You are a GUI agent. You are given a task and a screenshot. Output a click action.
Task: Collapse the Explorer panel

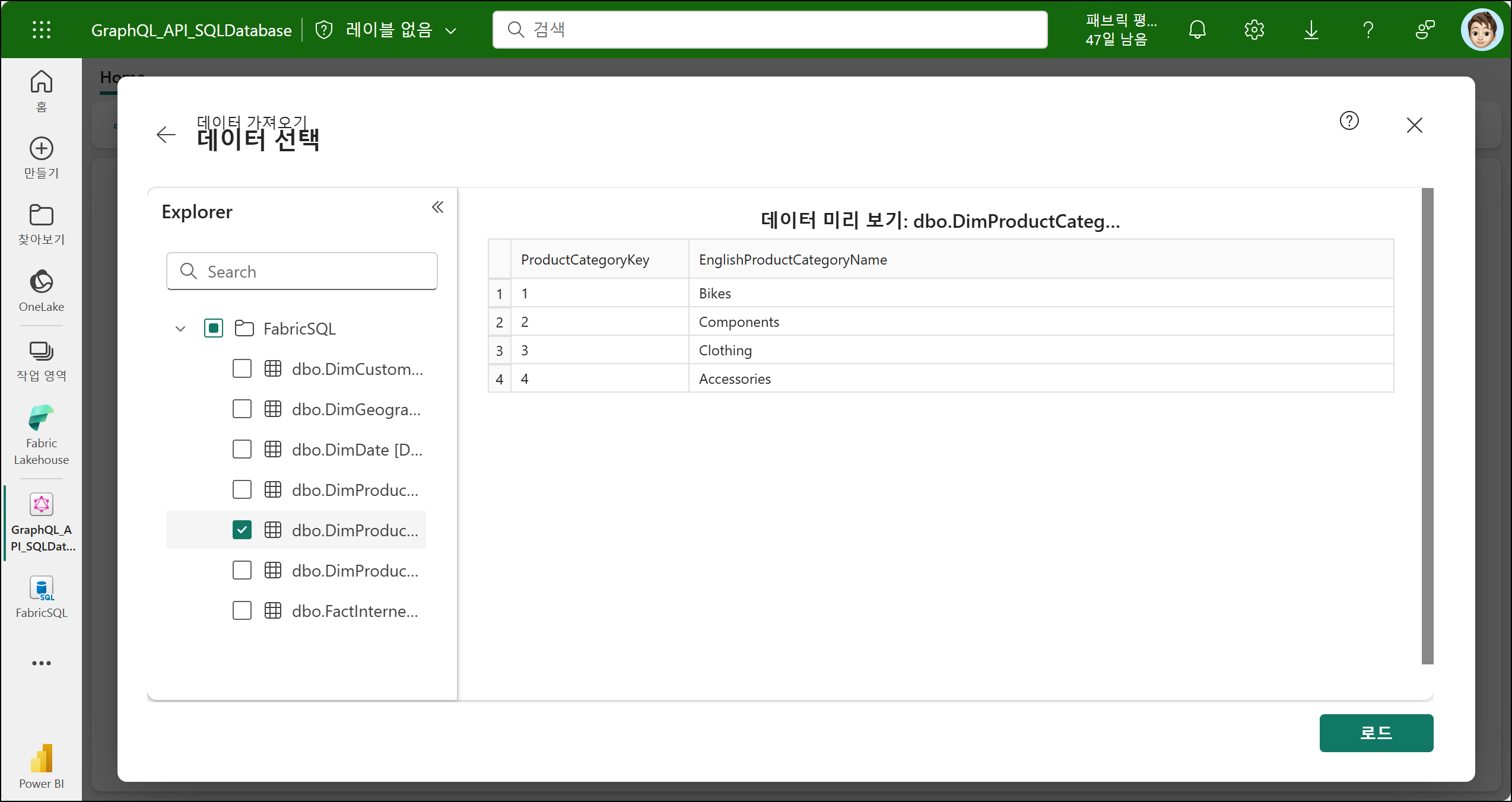pyautogui.click(x=438, y=207)
